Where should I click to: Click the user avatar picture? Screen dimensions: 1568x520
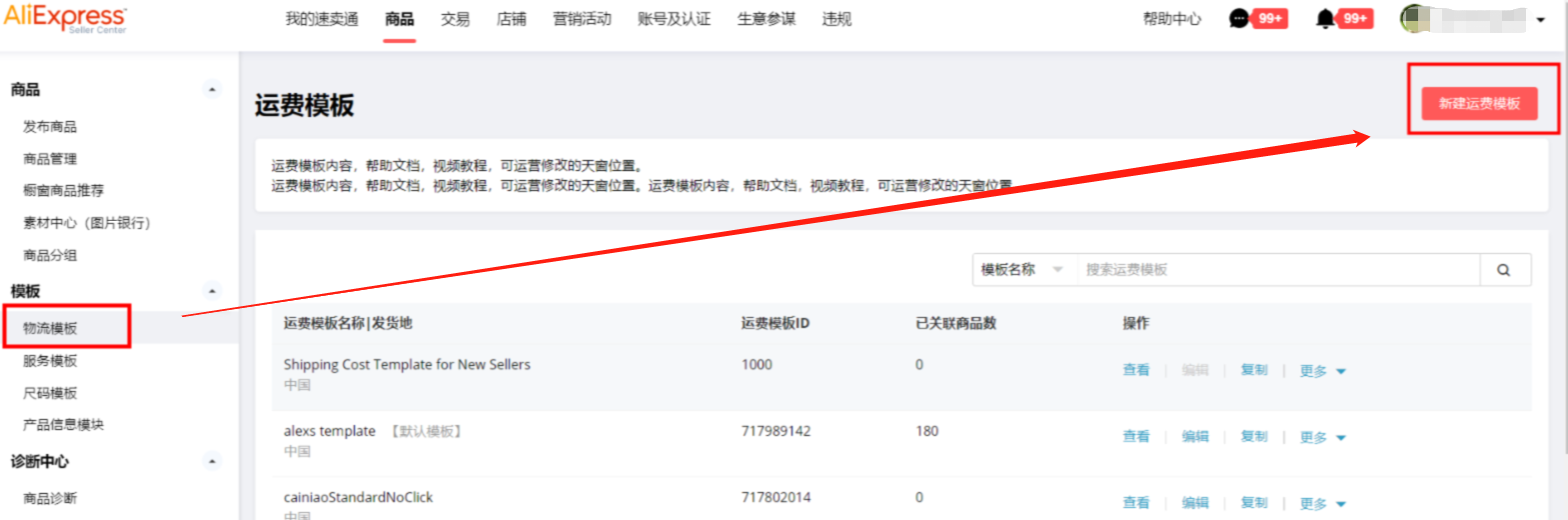point(1415,19)
